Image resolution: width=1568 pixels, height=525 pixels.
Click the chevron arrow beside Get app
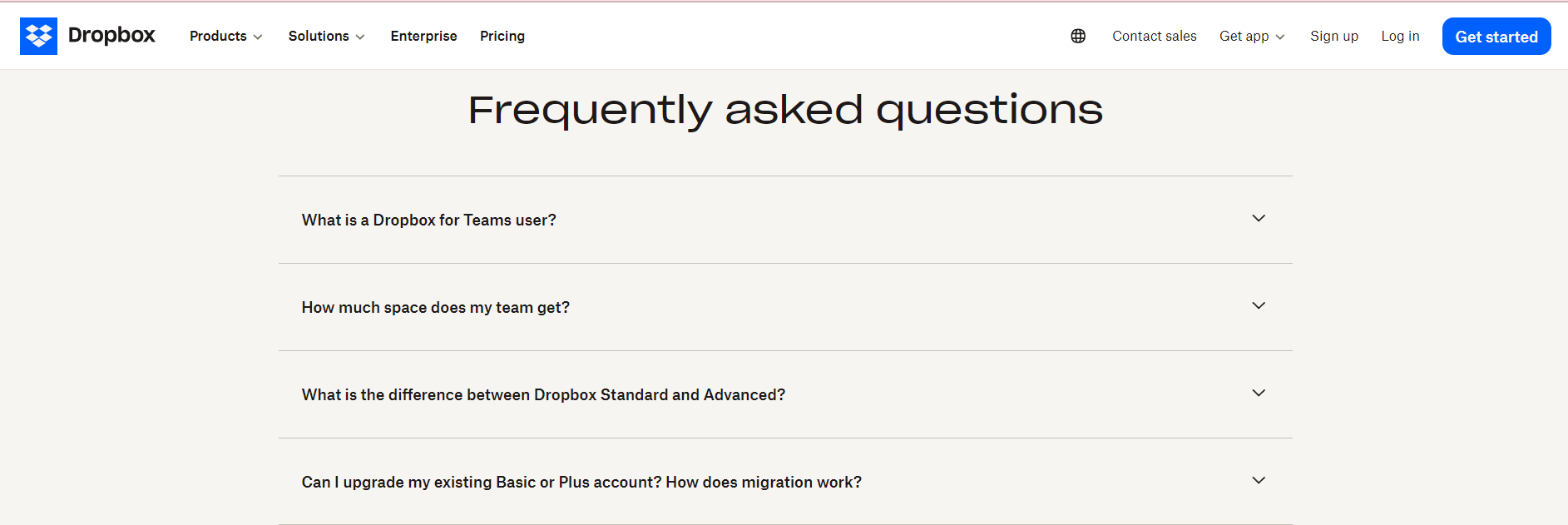tap(1279, 37)
